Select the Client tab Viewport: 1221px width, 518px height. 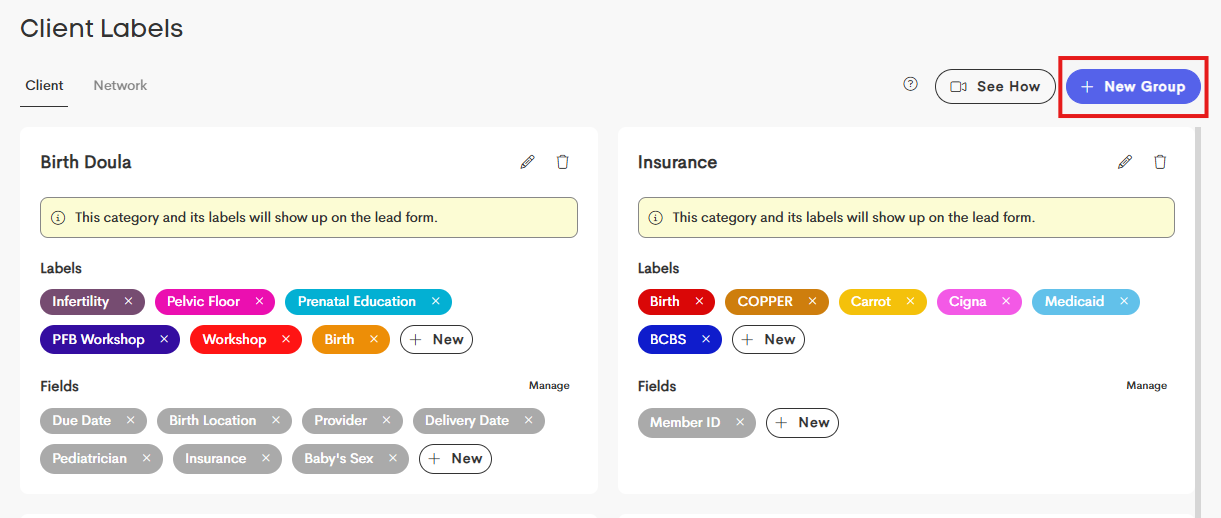[44, 86]
